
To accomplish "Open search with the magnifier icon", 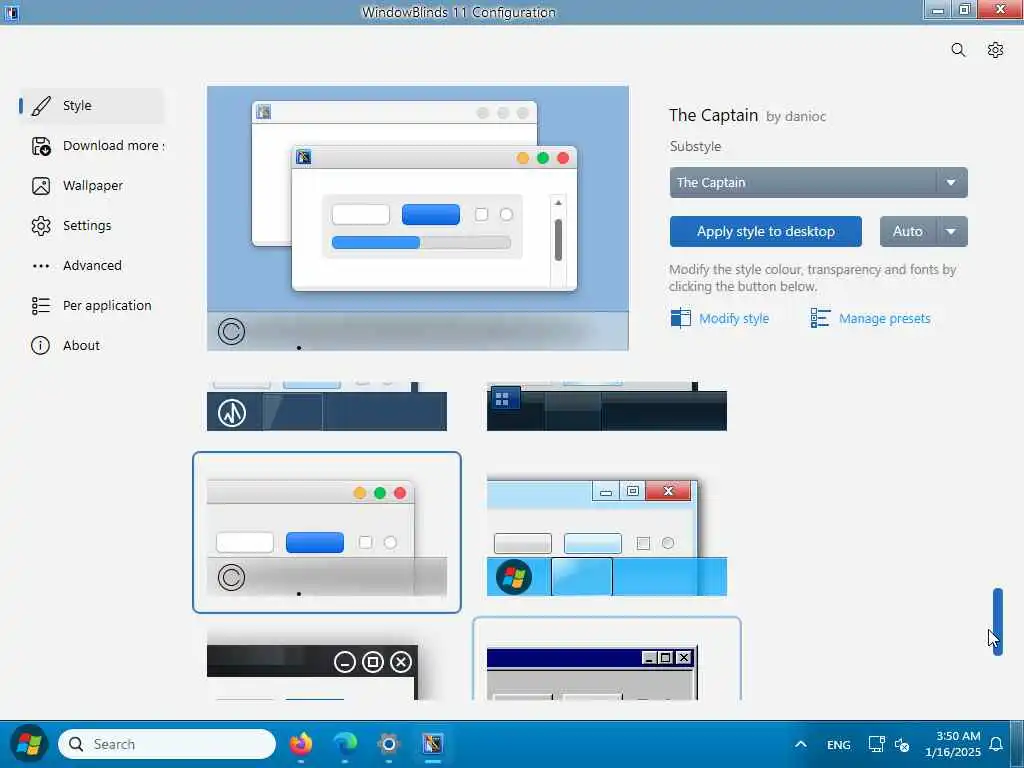I will [x=958, y=50].
